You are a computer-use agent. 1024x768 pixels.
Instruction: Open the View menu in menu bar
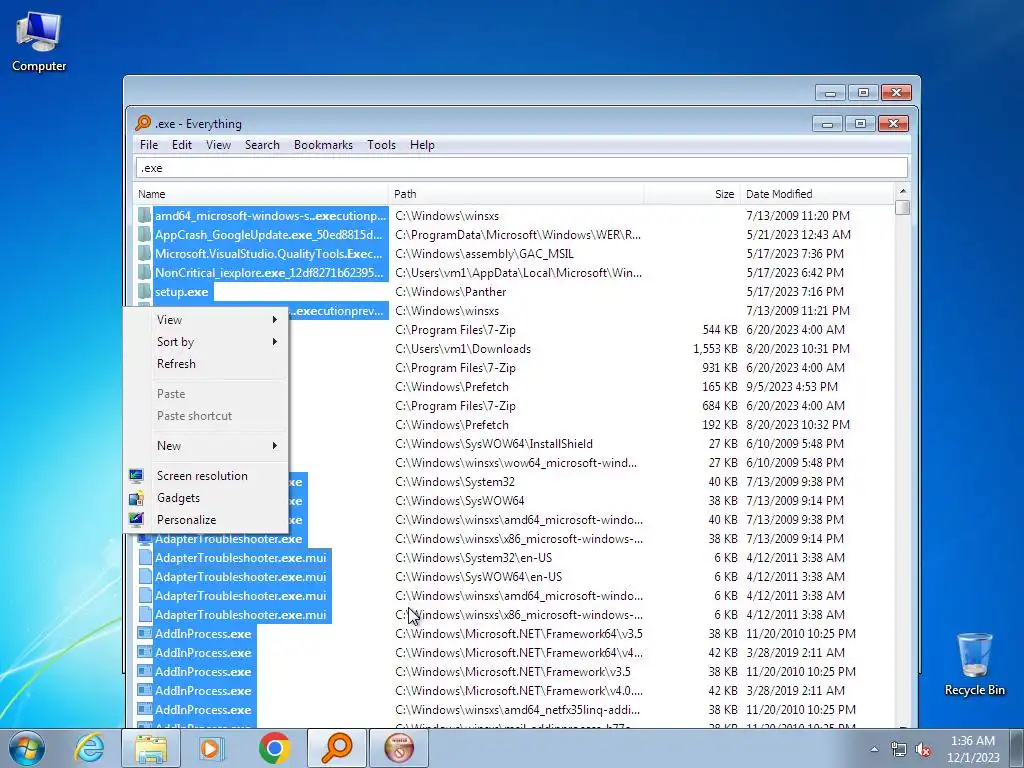pyautogui.click(x=218, y=145)
